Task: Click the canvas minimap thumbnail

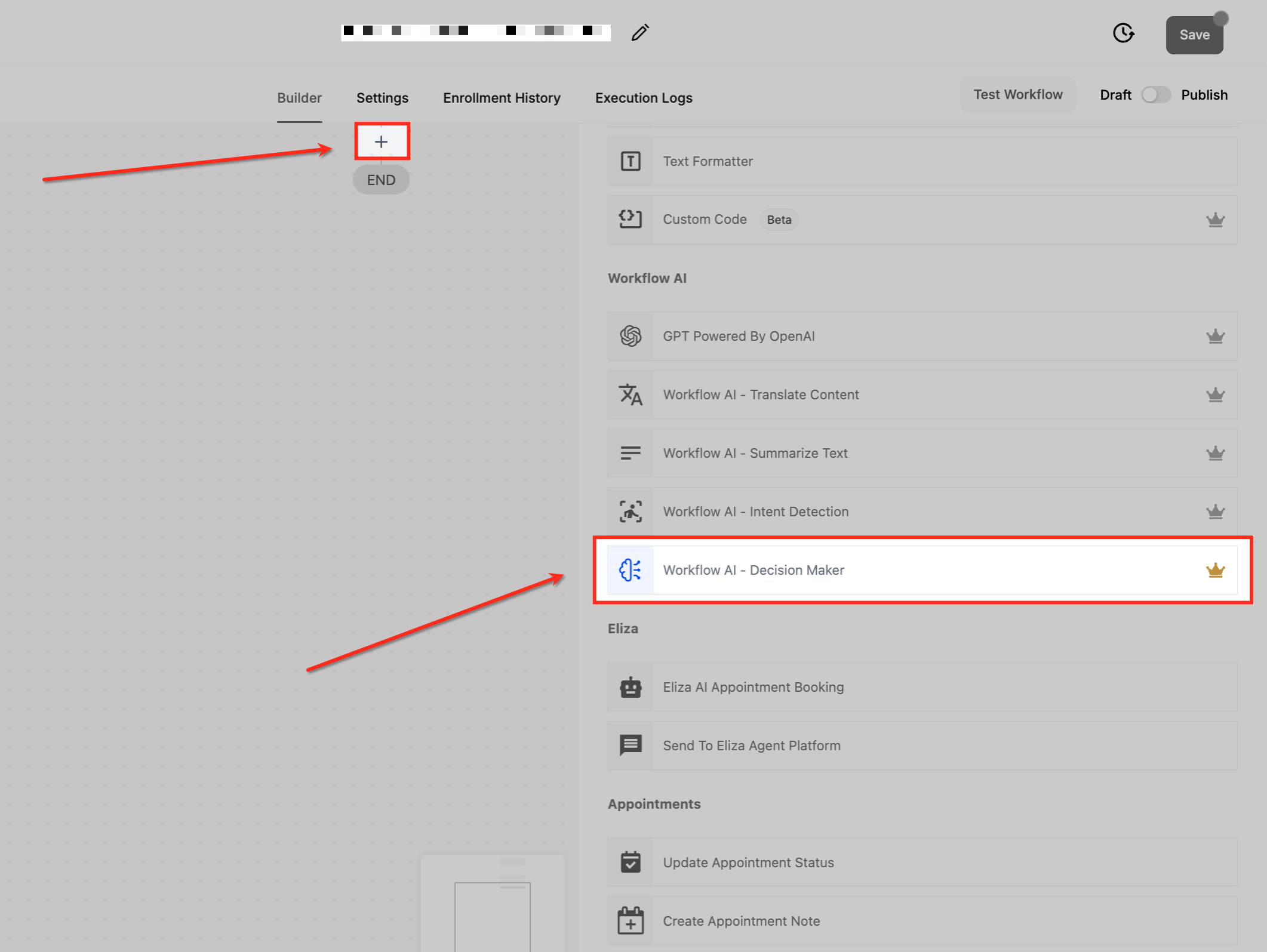Action: (493, 904)
